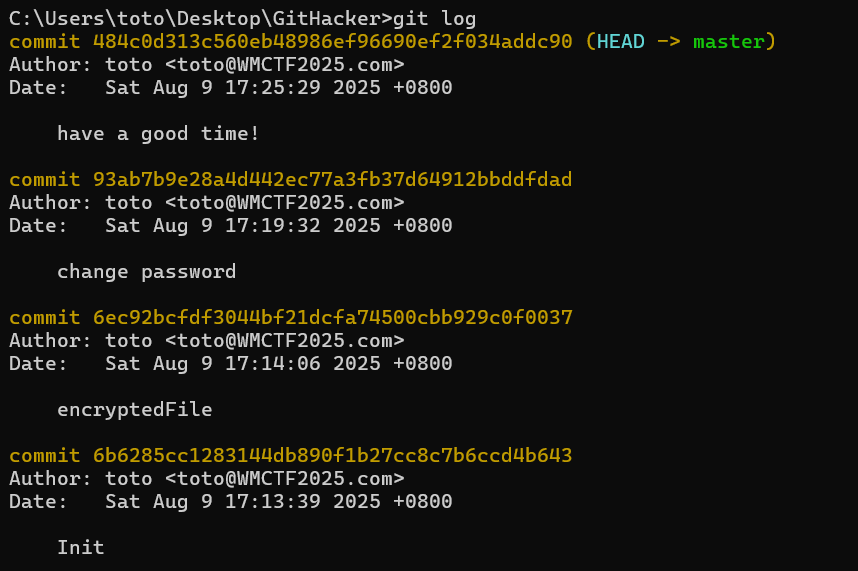Screen dimensions: 858x571
Task: Click the commit hash starting with 484c0d31
Action: (332, 42)
